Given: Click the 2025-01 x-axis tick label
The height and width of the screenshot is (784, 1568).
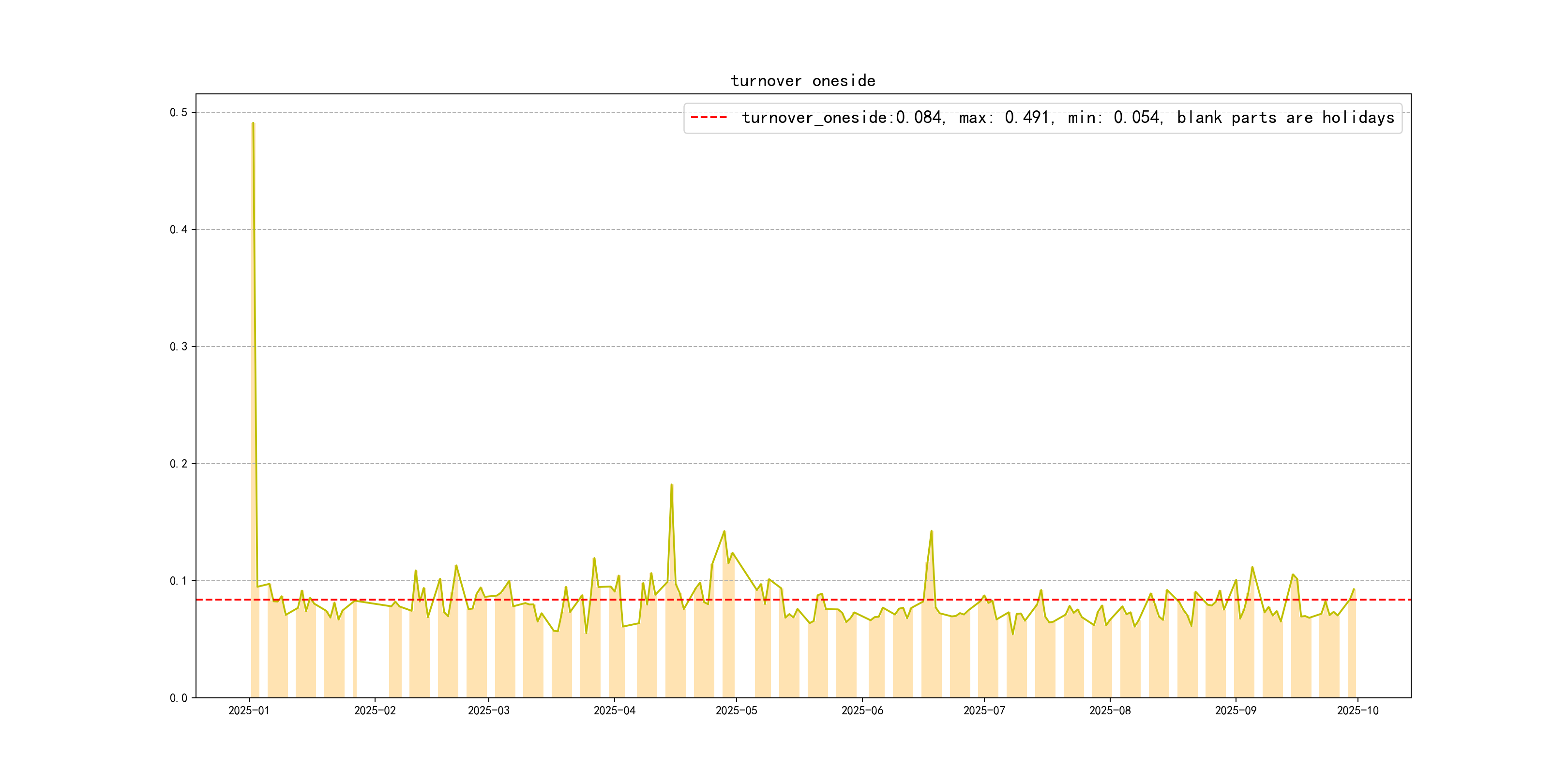Looking at the screenshot, I should (x=248, y=710).
